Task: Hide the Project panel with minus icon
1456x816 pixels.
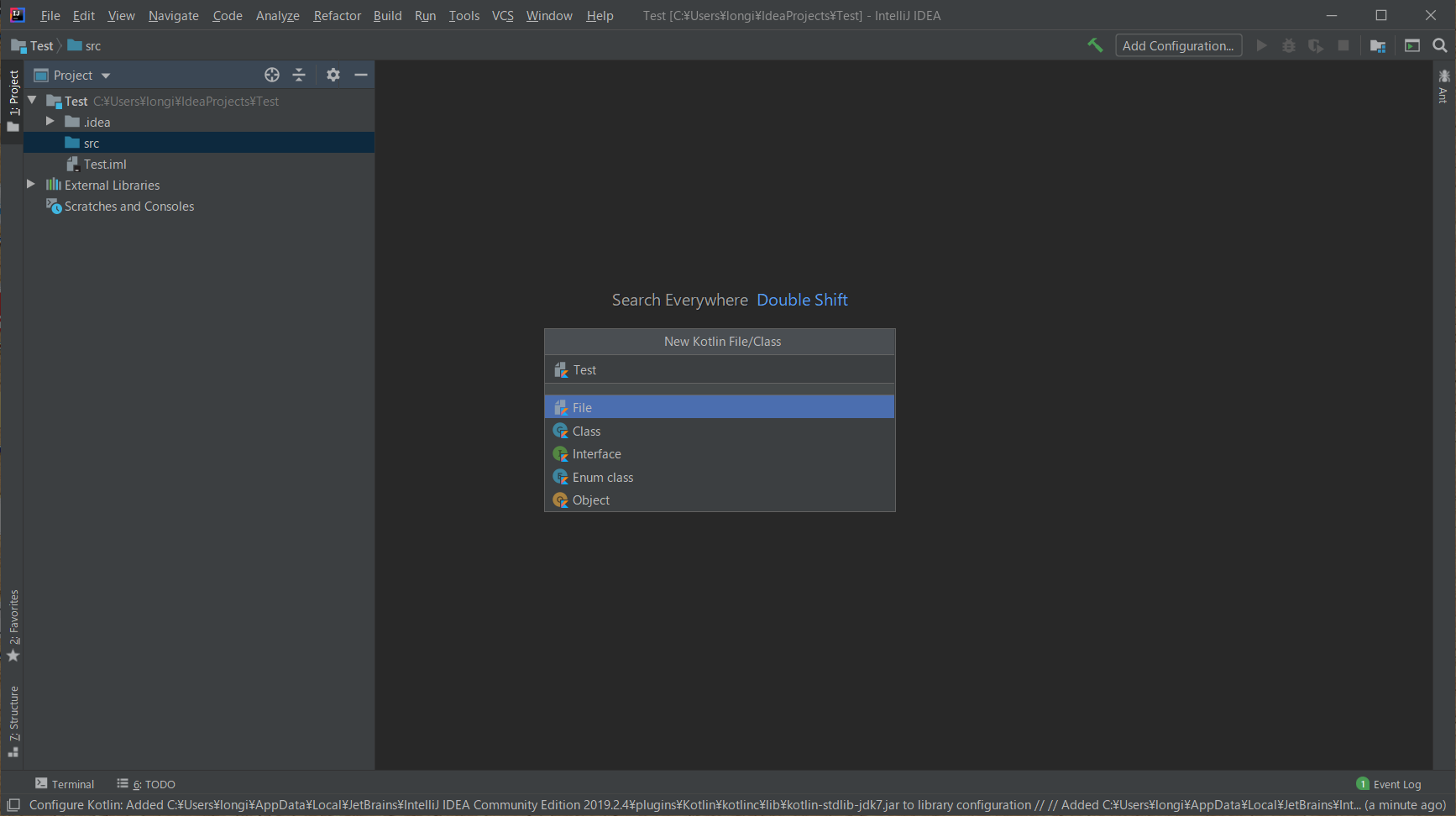Action: (361, 75)
